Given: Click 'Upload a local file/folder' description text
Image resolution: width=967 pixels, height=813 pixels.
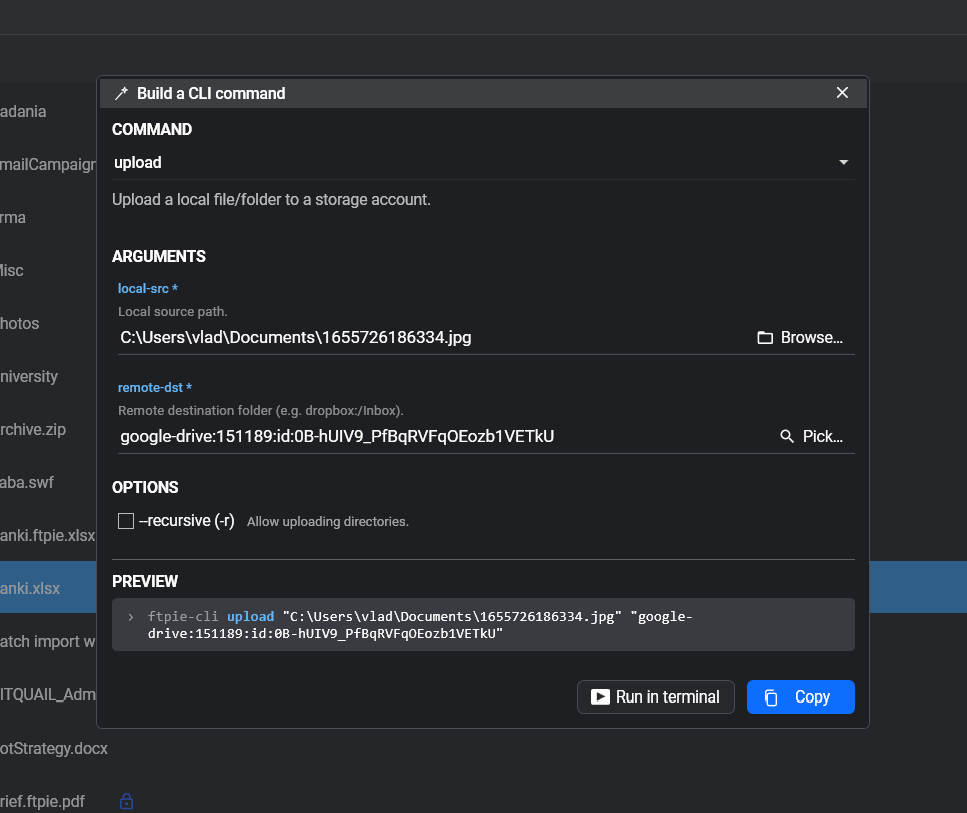Looking at the screenshot, I should tap(271, 200).
